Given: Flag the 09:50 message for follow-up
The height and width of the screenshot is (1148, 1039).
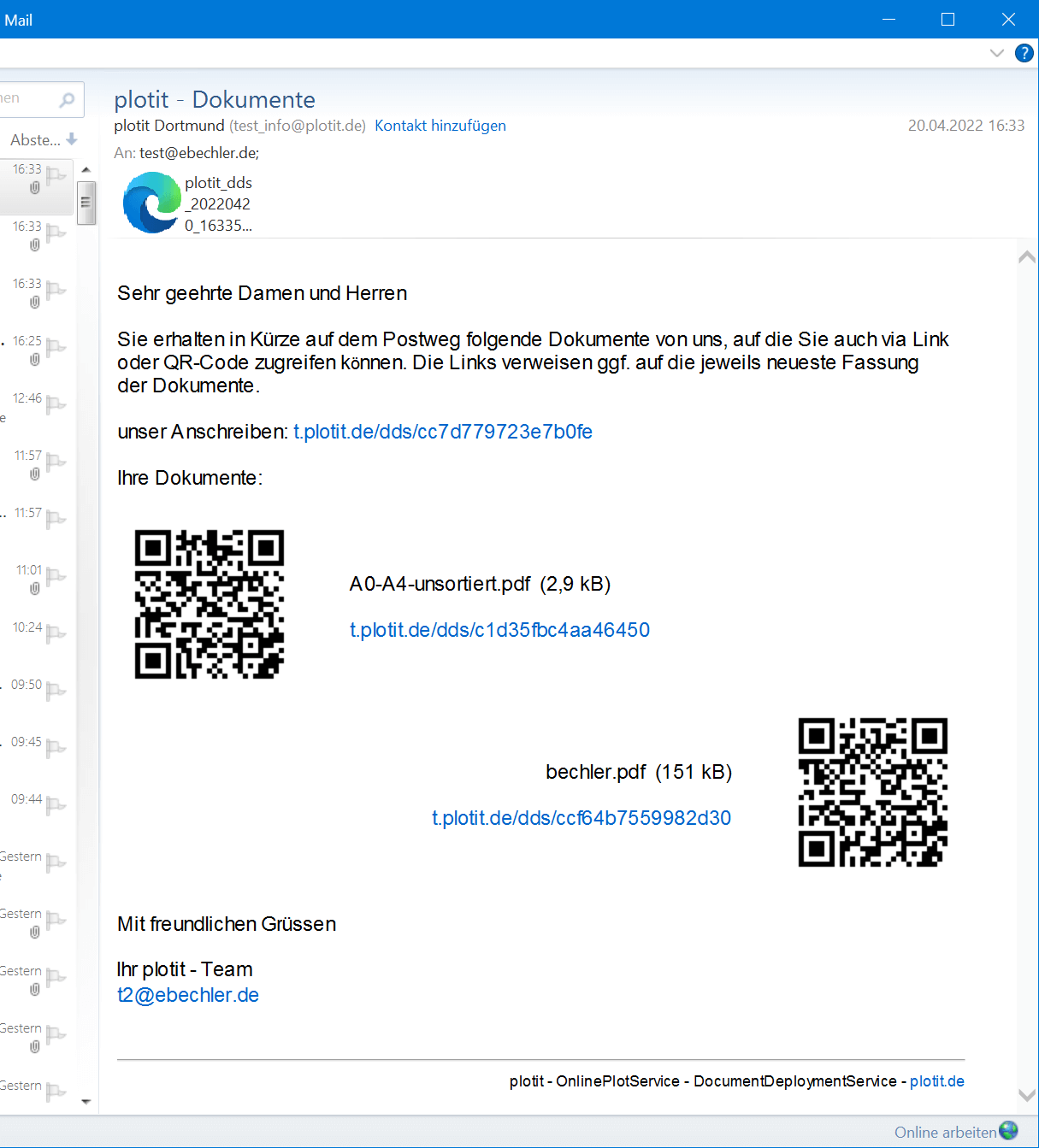Looking at the screenshot, I should (55, 691).
